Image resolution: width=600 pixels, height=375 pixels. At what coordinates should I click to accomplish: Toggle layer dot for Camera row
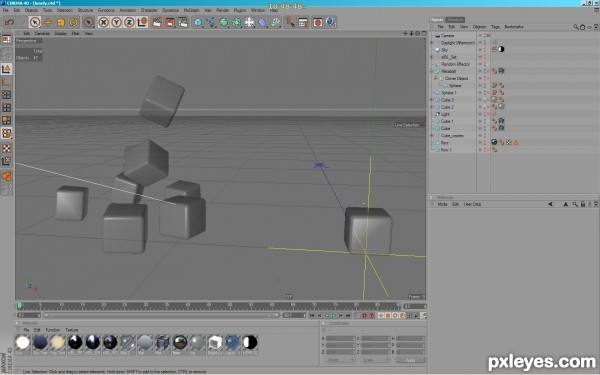[x=480, y=35]
